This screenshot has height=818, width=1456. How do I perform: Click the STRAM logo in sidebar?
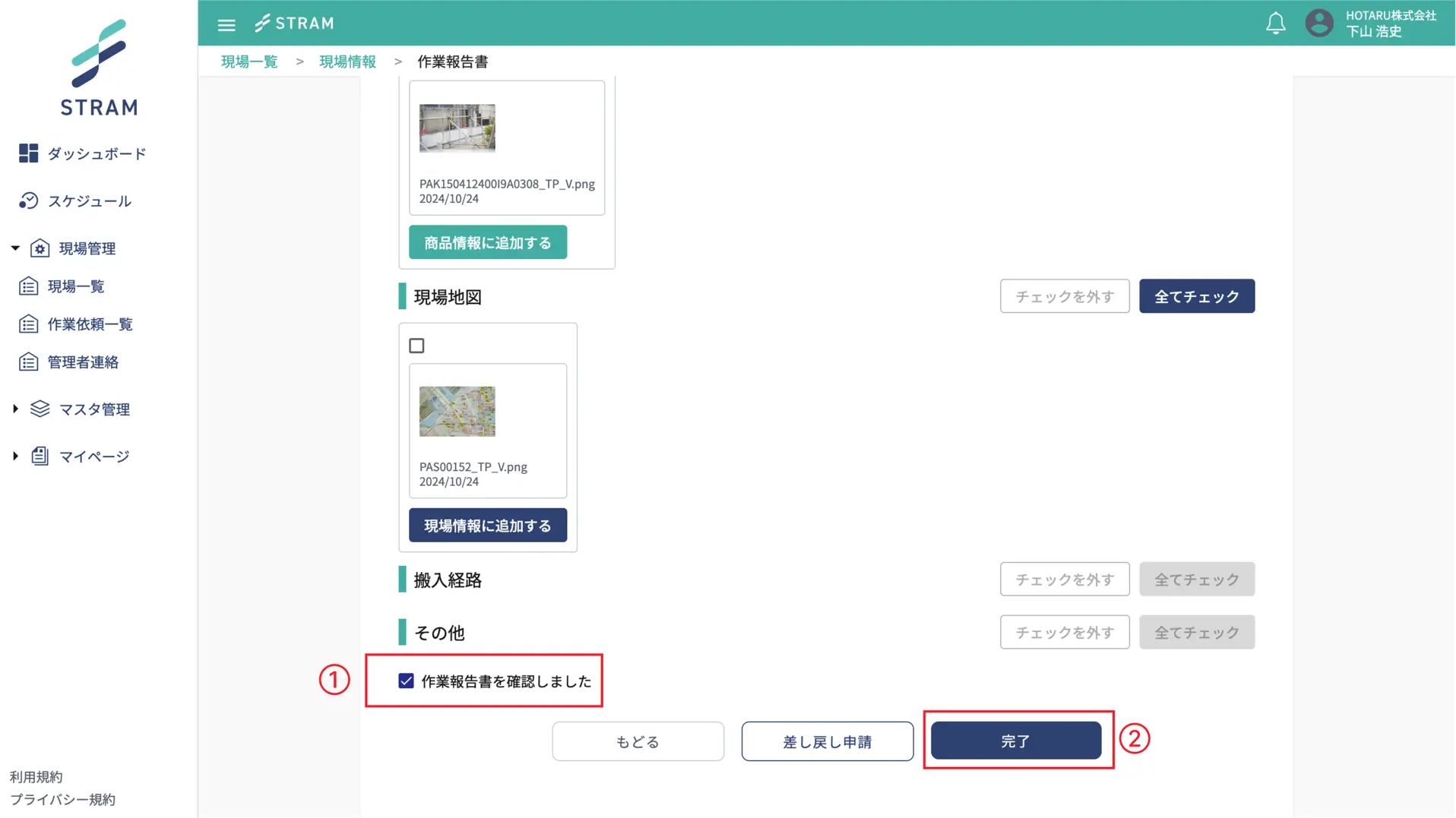tap(99, 68)
